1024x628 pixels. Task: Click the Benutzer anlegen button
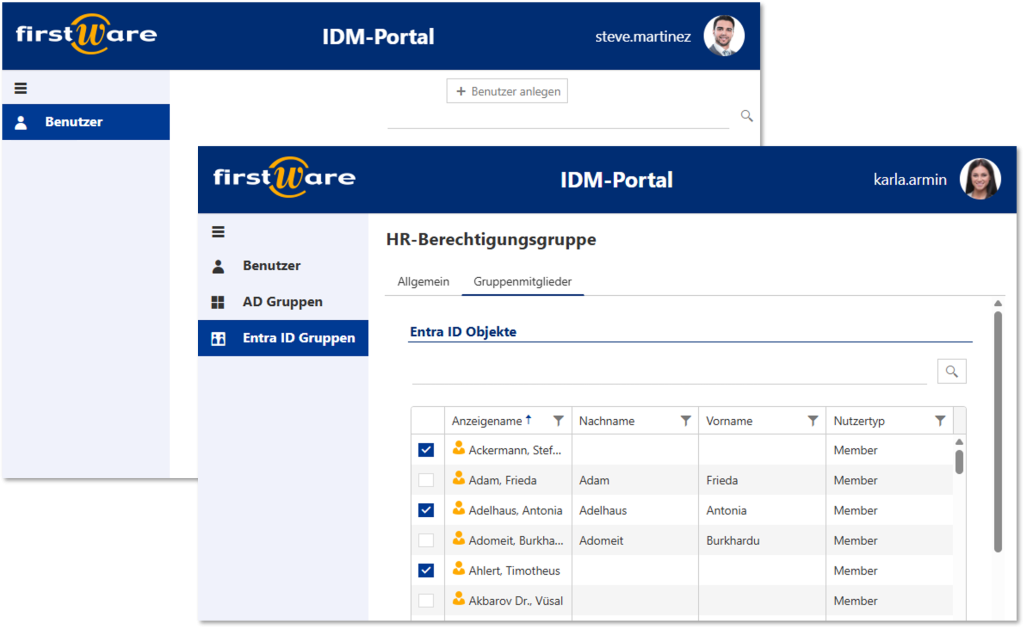coord(506,90)
